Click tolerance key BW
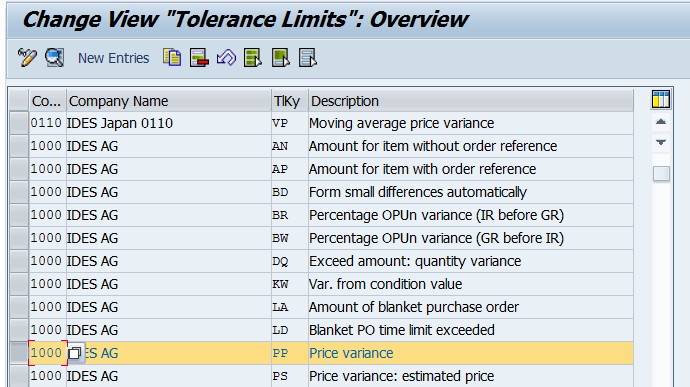This screenshot has width=690, height=387. pos(280,238)
